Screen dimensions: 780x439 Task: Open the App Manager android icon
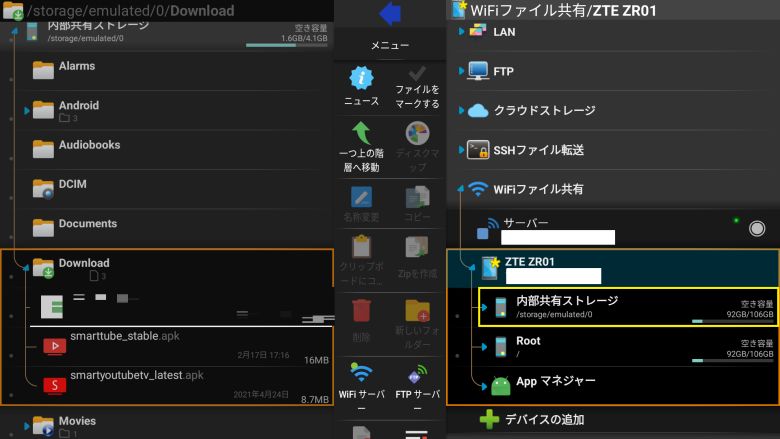(x=500, y=385)
